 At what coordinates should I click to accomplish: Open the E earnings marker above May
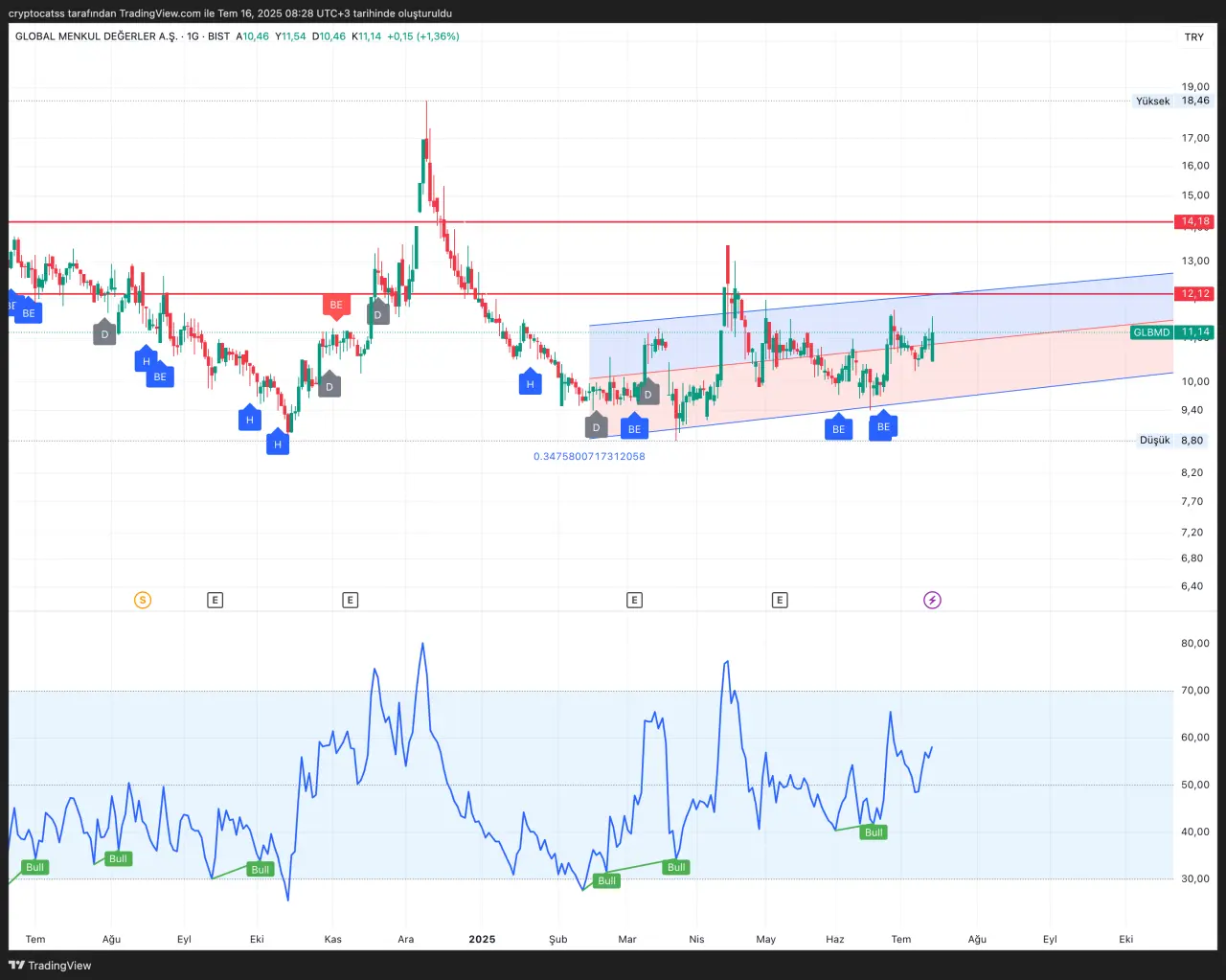pos(780,601)
